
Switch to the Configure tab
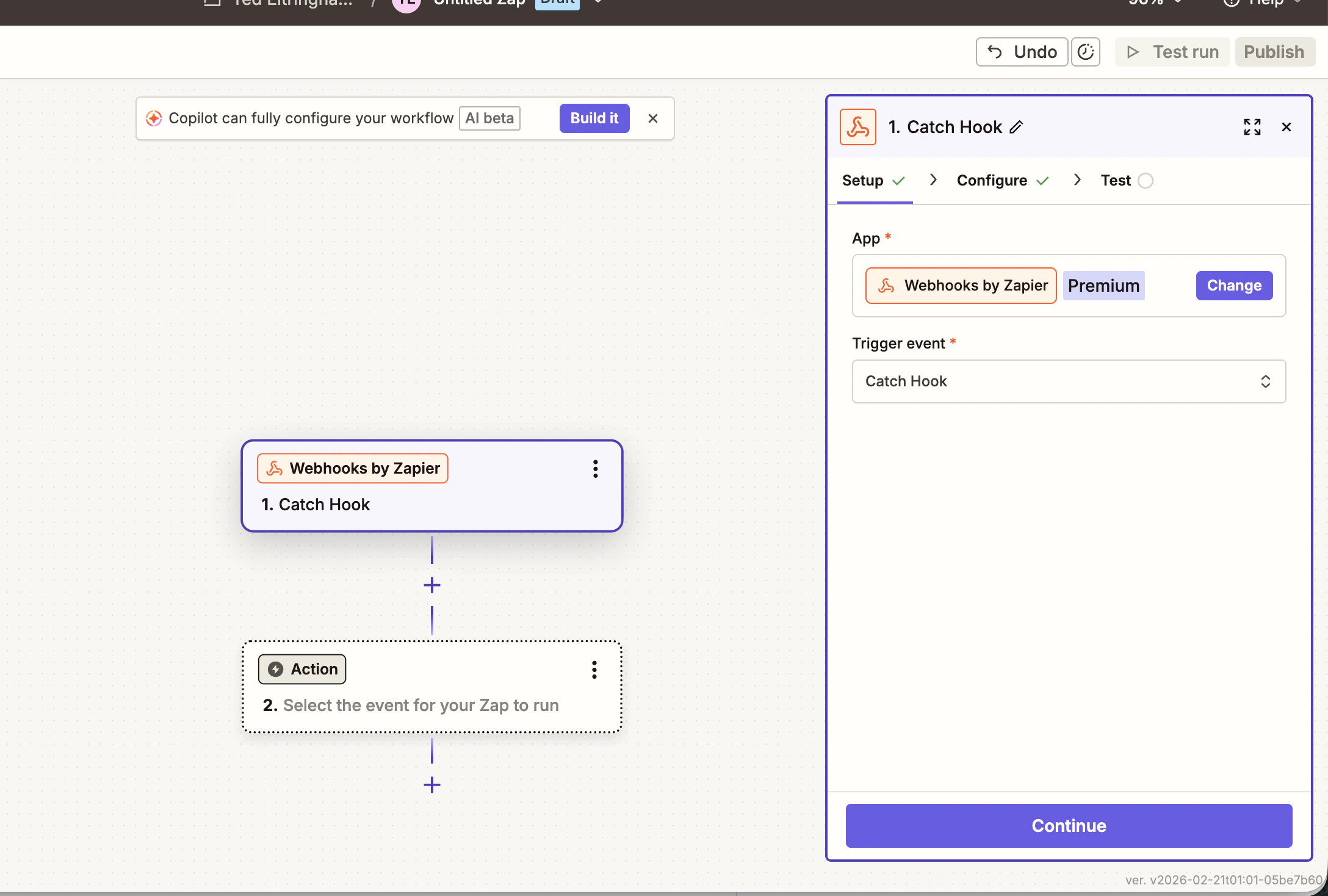[992, 180]
